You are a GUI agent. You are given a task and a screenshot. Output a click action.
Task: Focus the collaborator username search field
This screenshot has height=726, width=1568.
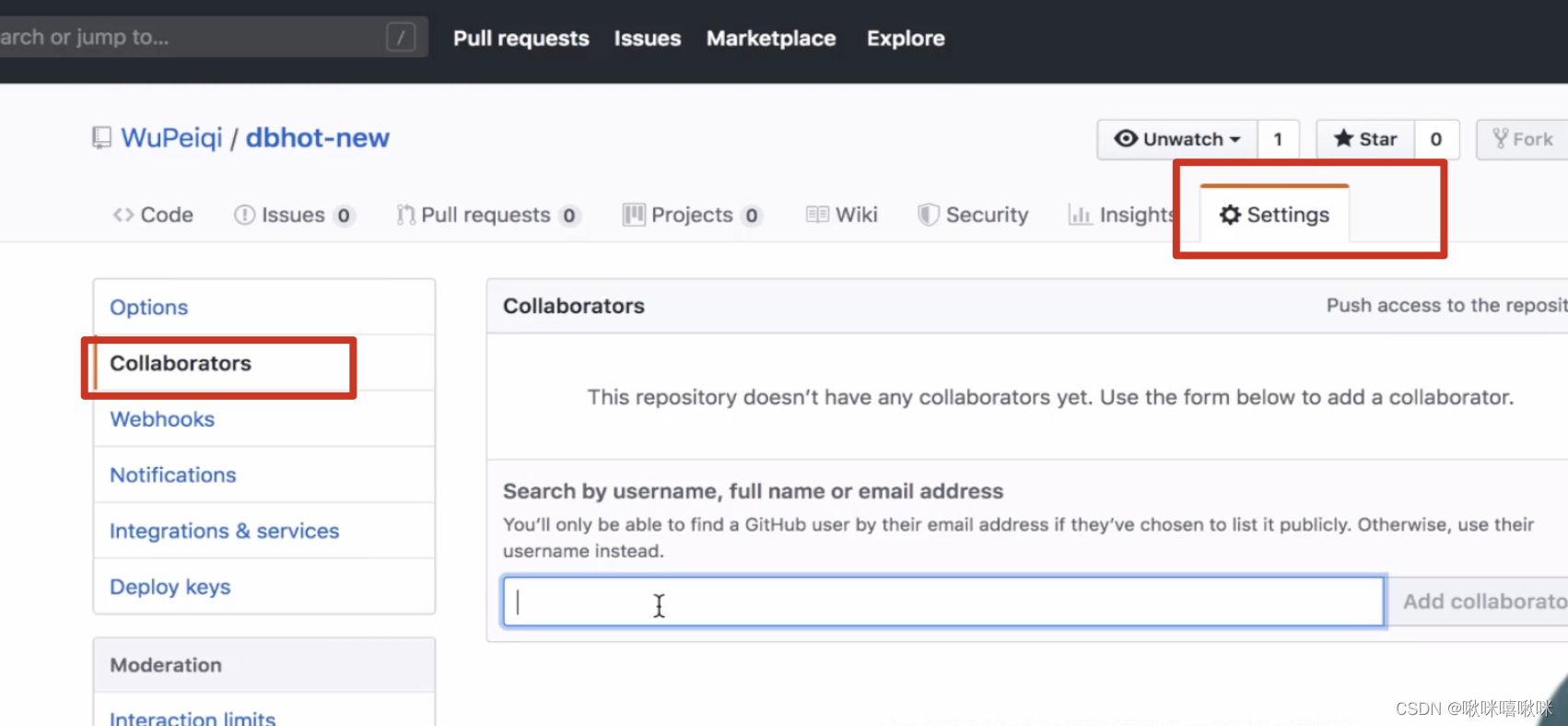click(943, 602)
